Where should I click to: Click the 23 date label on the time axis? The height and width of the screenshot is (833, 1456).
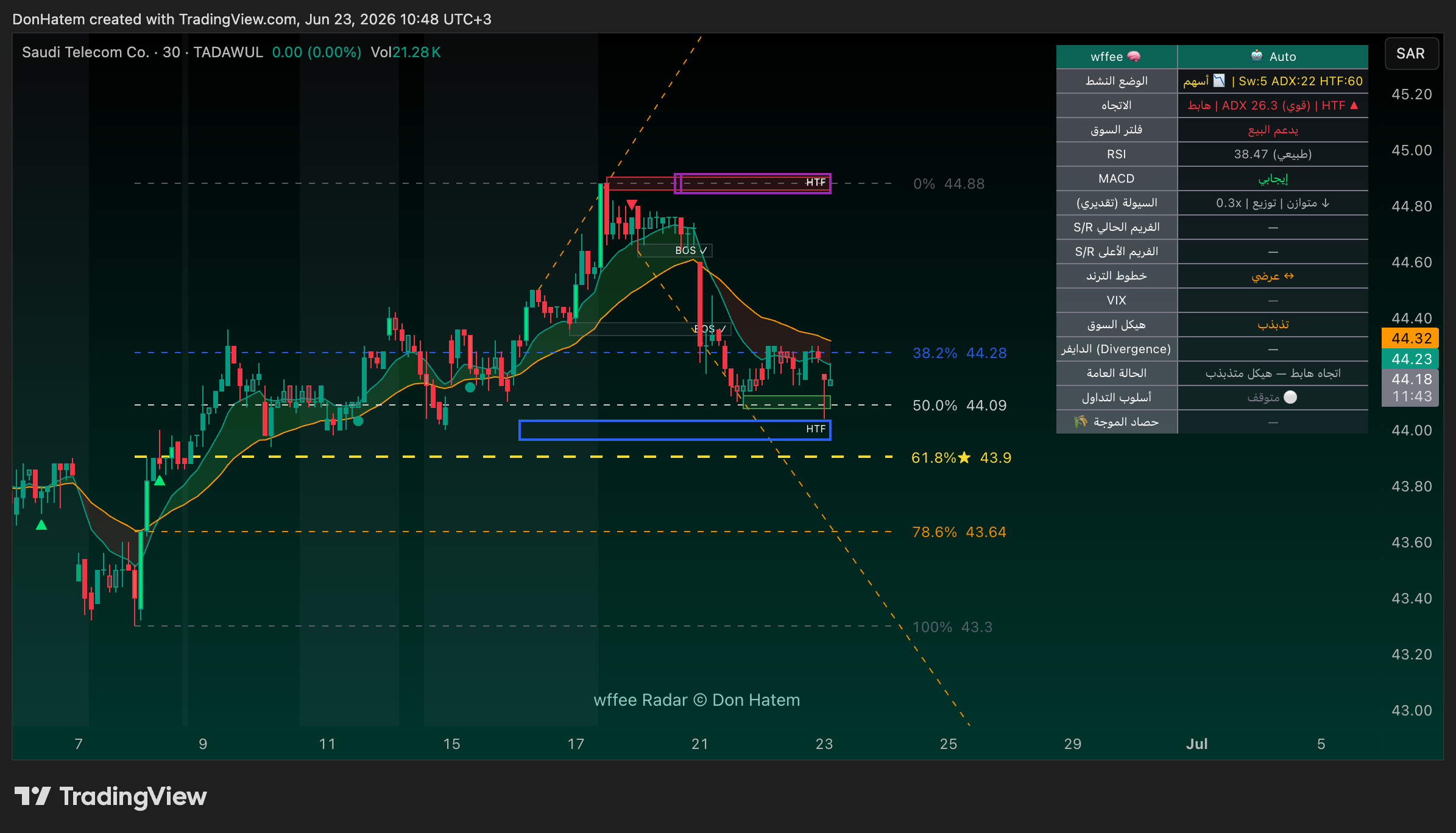click(824, 744)
